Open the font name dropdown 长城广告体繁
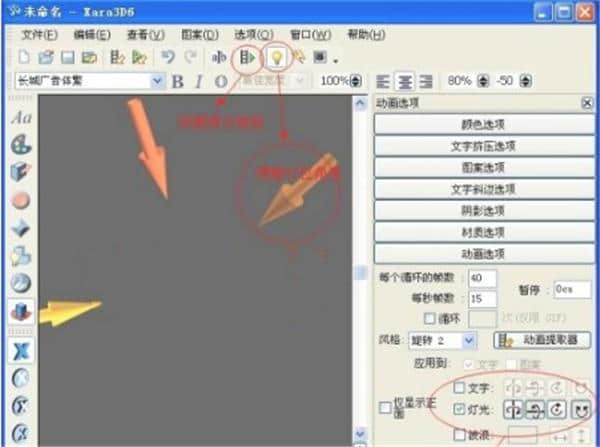Viewport: 600px width, 447px height. [157, 81]
